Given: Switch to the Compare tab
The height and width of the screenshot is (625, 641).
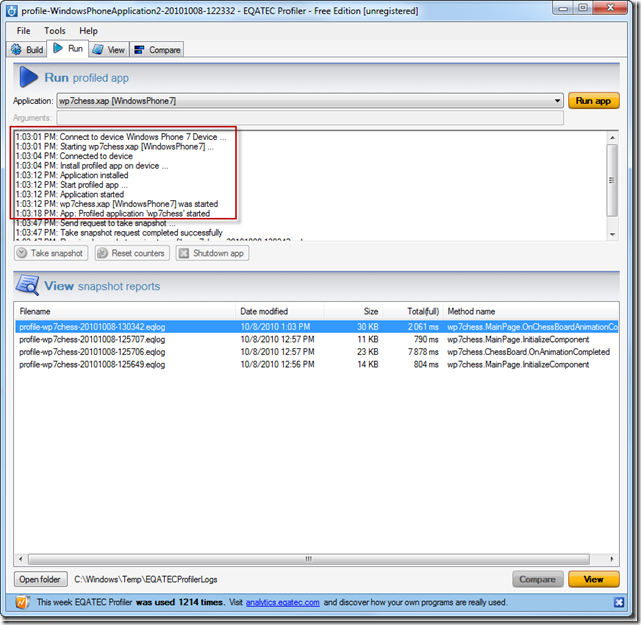Looking at the screenshot, I should 157,49.
